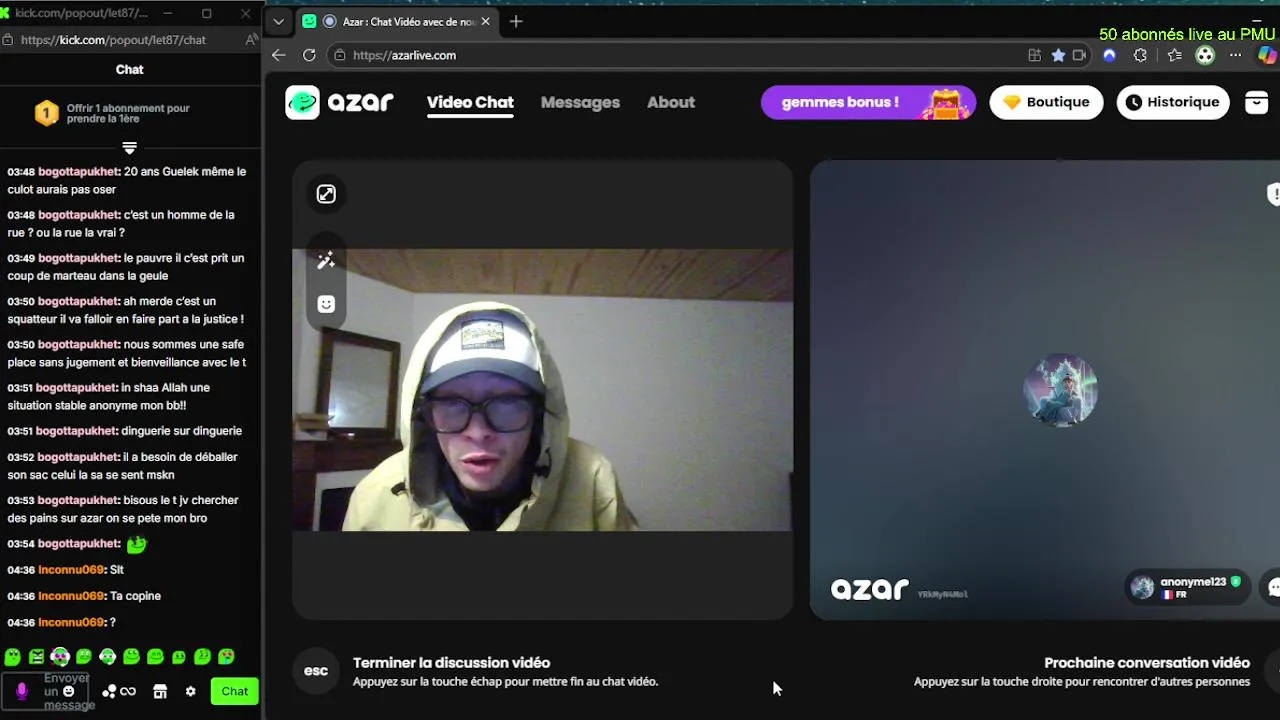
Task: Select the first green blob emote
Action: [x=12, y=657]
